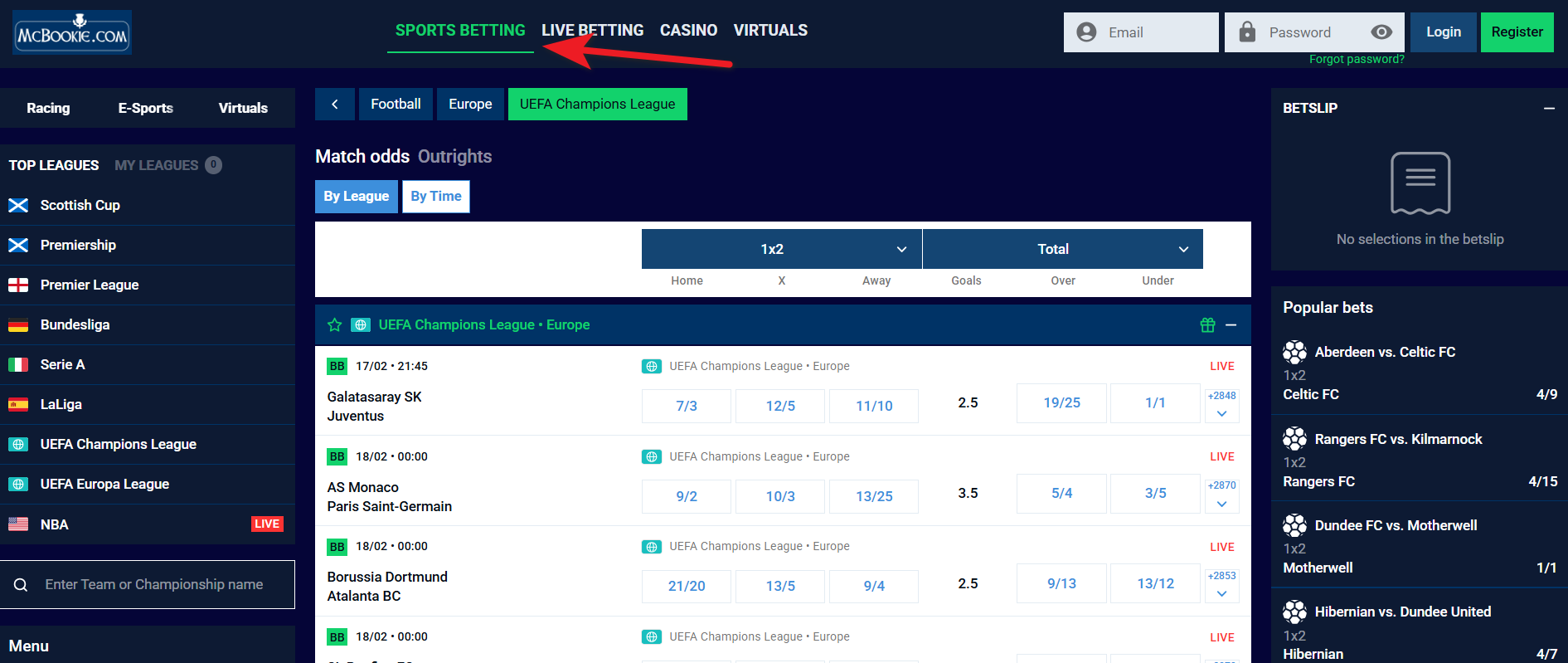The image size is (1568, 663).
Task: Click the Register button
Action: [1517, 32]
